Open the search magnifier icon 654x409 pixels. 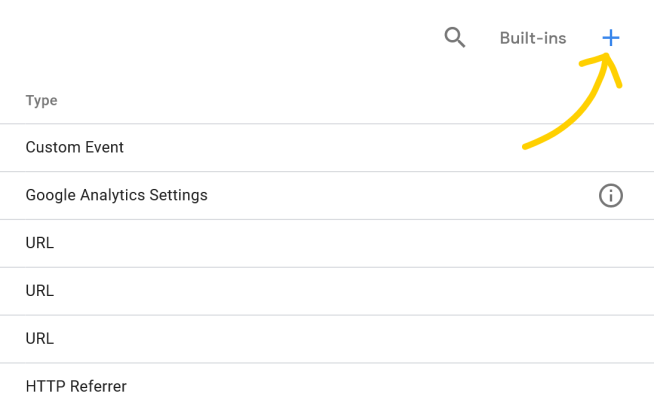(454, 38)
